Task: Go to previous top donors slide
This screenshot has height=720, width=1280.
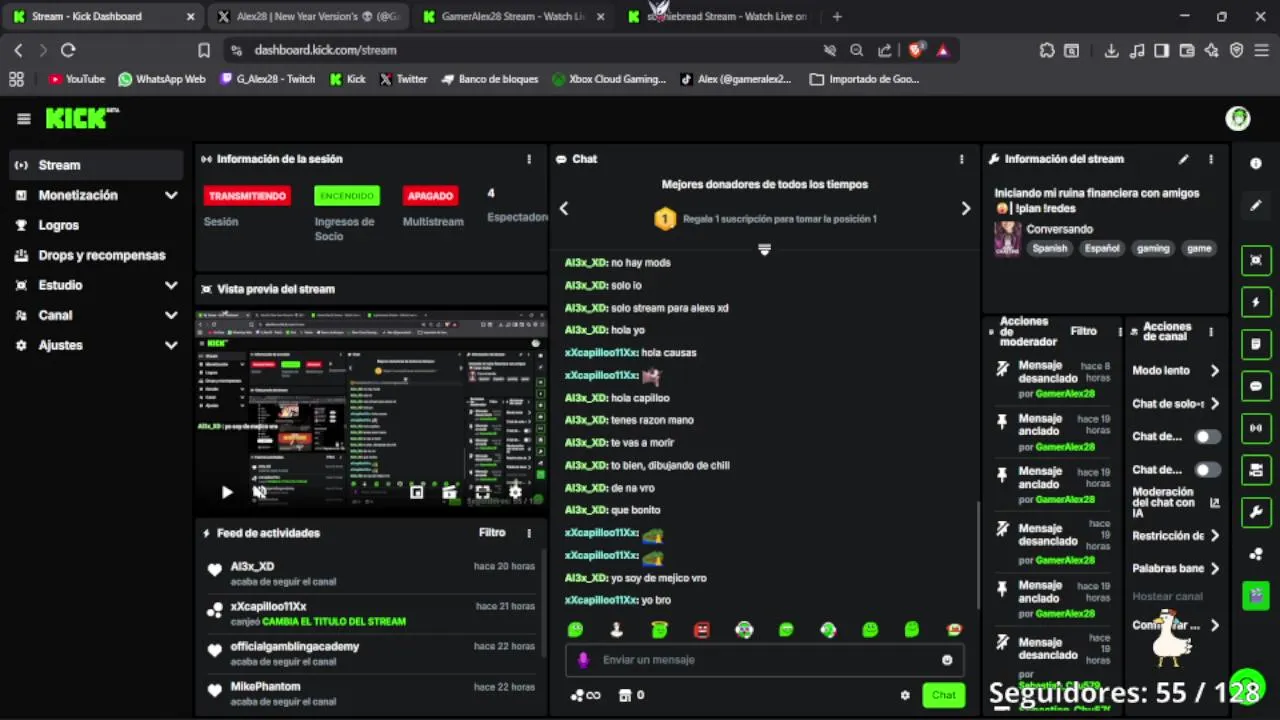Action: tap(564, 208)
